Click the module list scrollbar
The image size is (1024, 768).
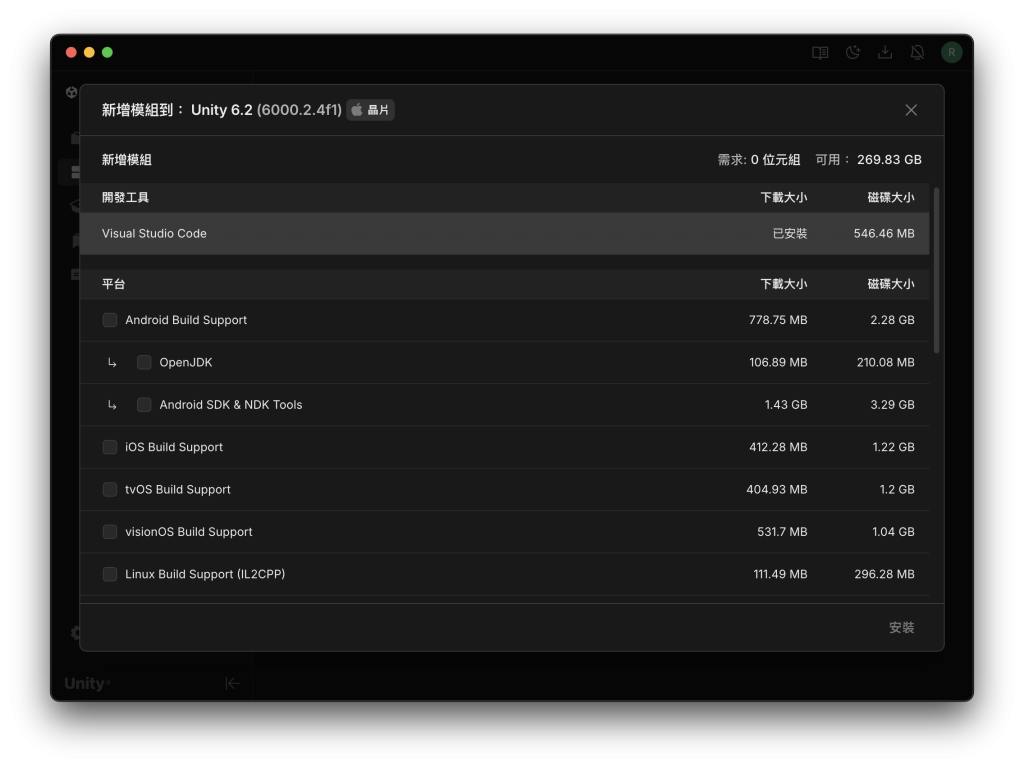point(936,270)
